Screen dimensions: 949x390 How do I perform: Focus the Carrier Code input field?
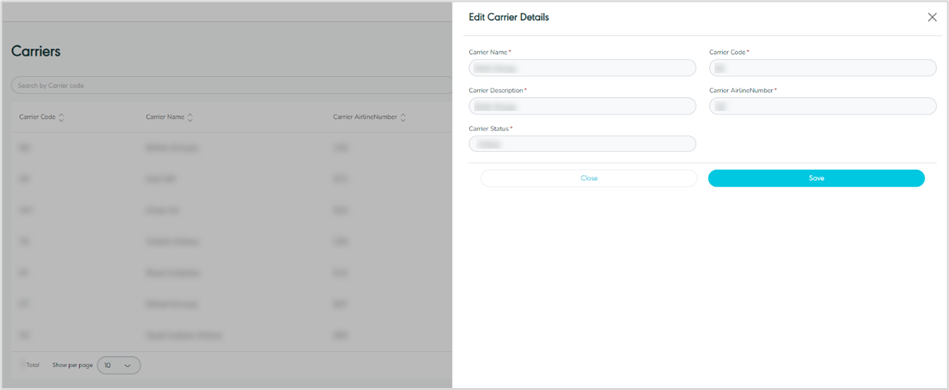(823, 68)
